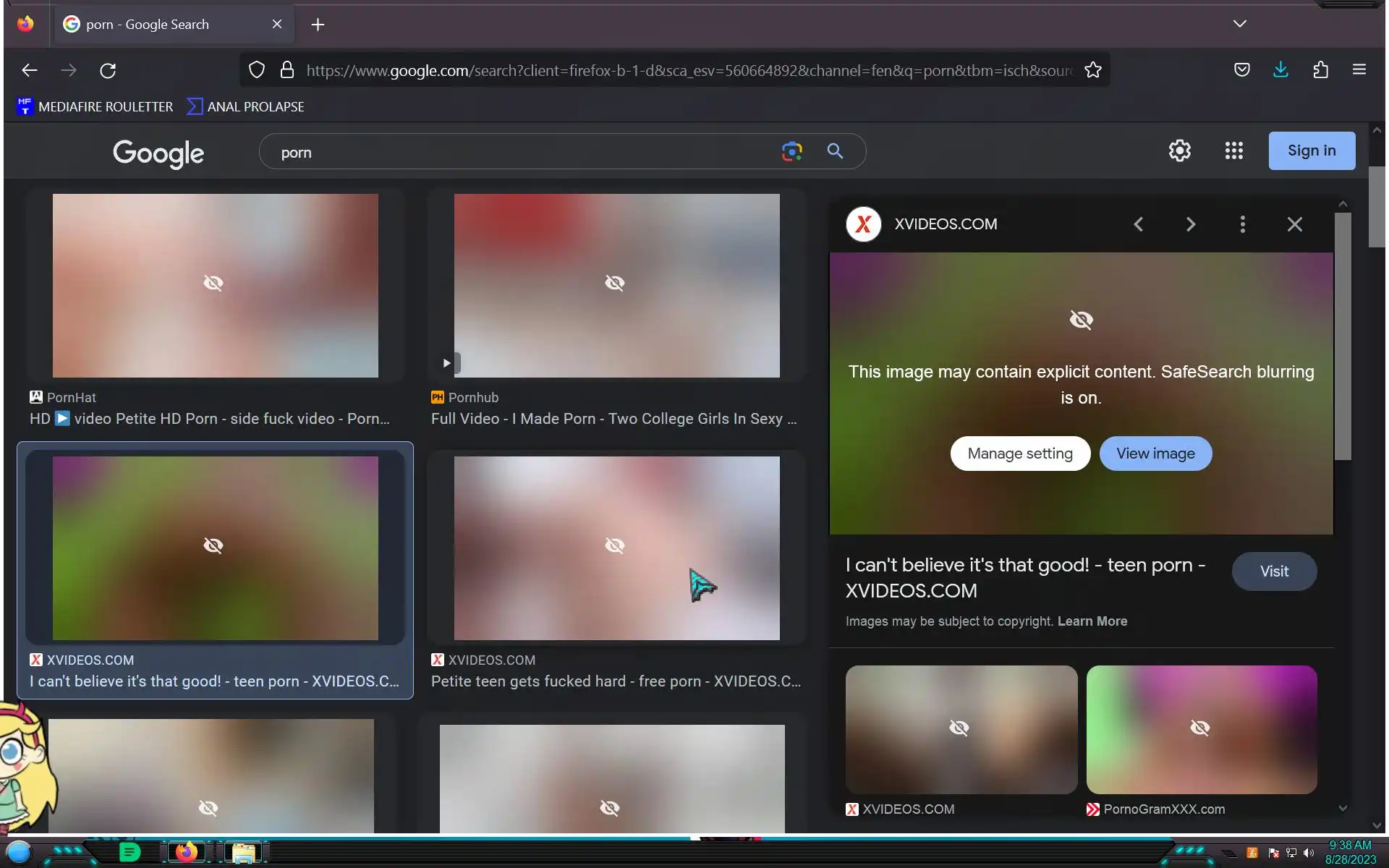This screenshot has height=868, width=1389.
Task: Open the preview panel three-dot menu
Action: (x=1242, y=224)
